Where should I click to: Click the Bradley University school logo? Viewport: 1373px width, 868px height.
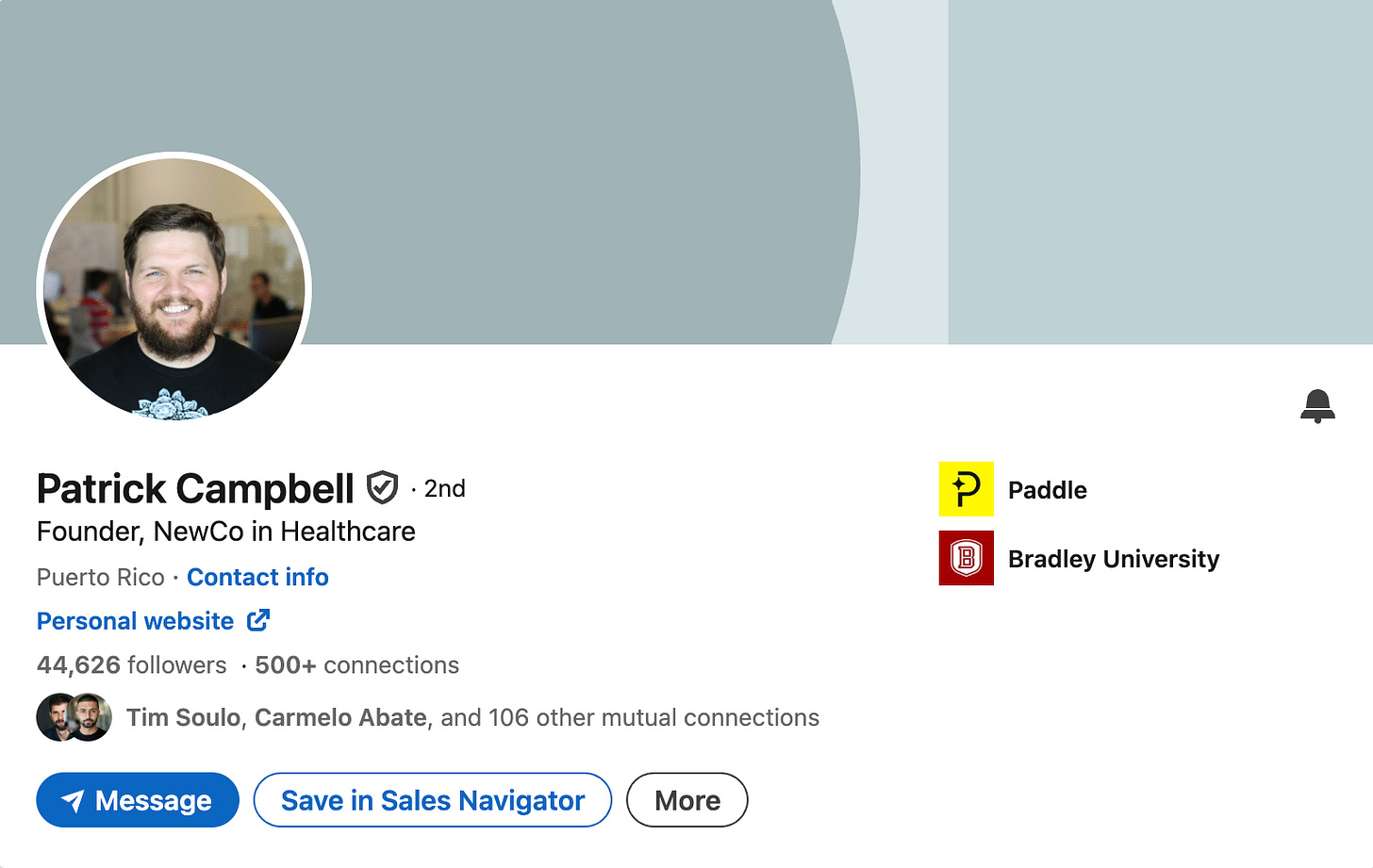[x=965, y=558]
